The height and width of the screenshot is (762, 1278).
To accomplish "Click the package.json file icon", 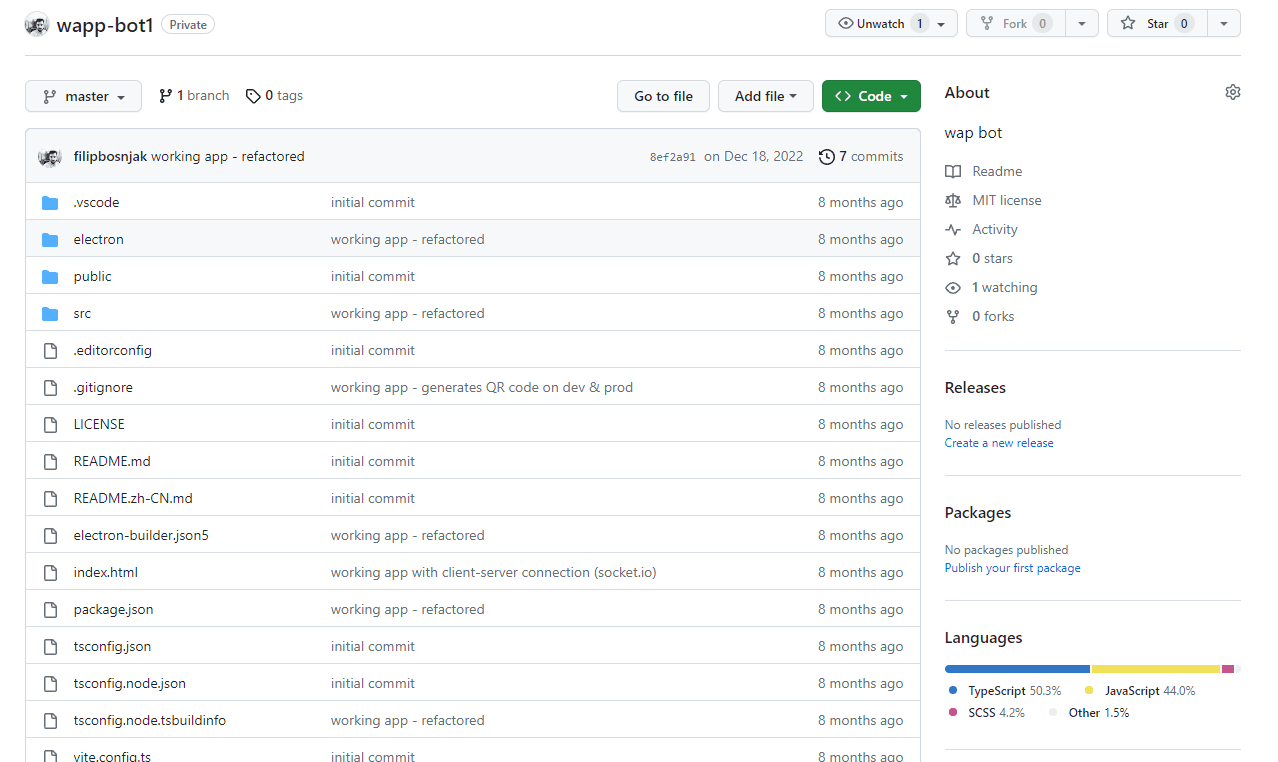I will coord(50,609).
